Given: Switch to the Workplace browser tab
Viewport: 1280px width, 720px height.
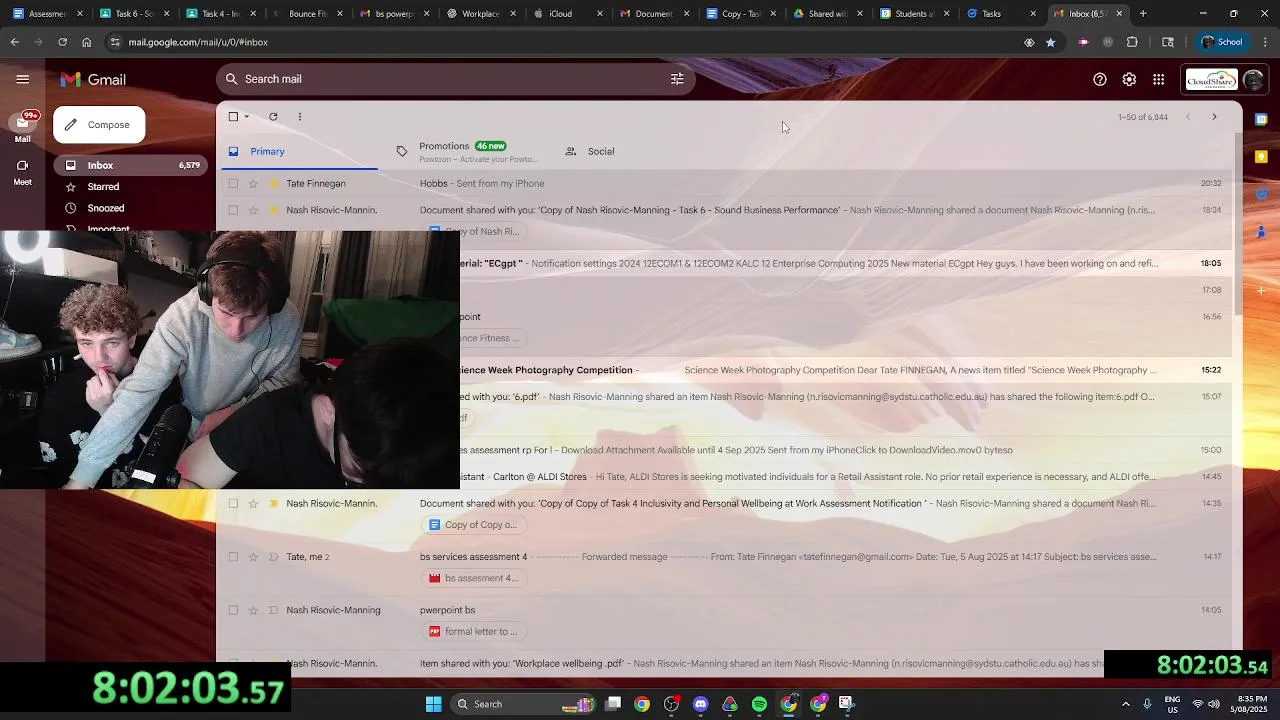Looking at the screenshot, I should (480, 14).
